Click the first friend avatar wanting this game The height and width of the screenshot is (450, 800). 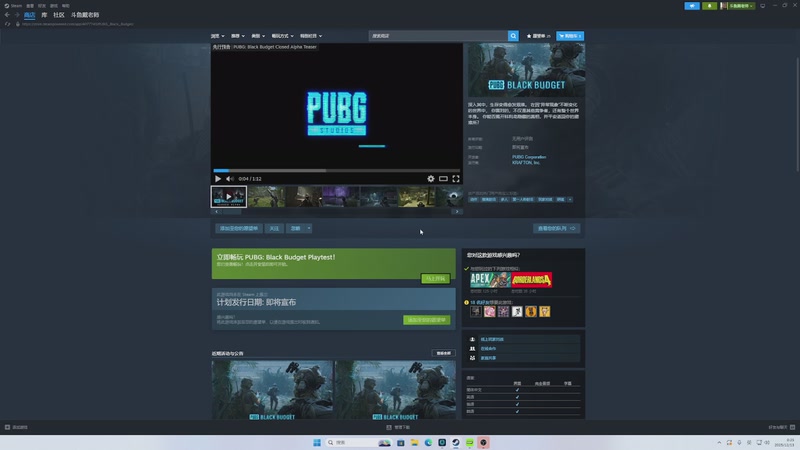476,311
